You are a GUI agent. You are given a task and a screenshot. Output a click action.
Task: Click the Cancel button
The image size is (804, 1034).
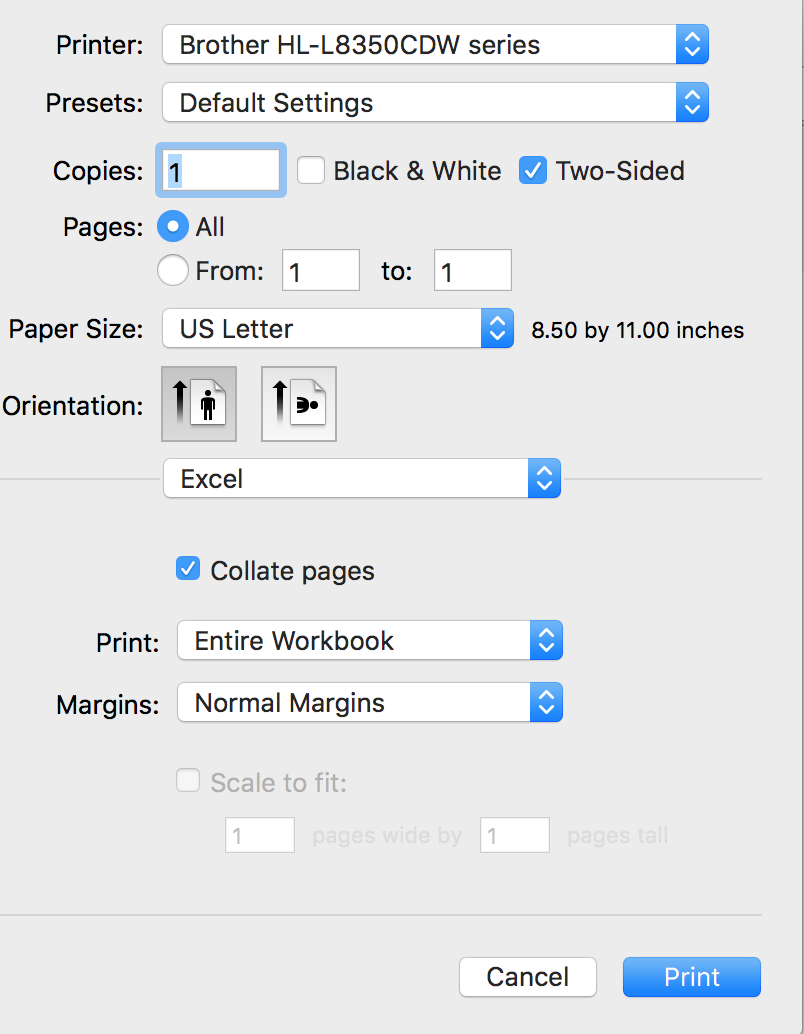[527, 977]
